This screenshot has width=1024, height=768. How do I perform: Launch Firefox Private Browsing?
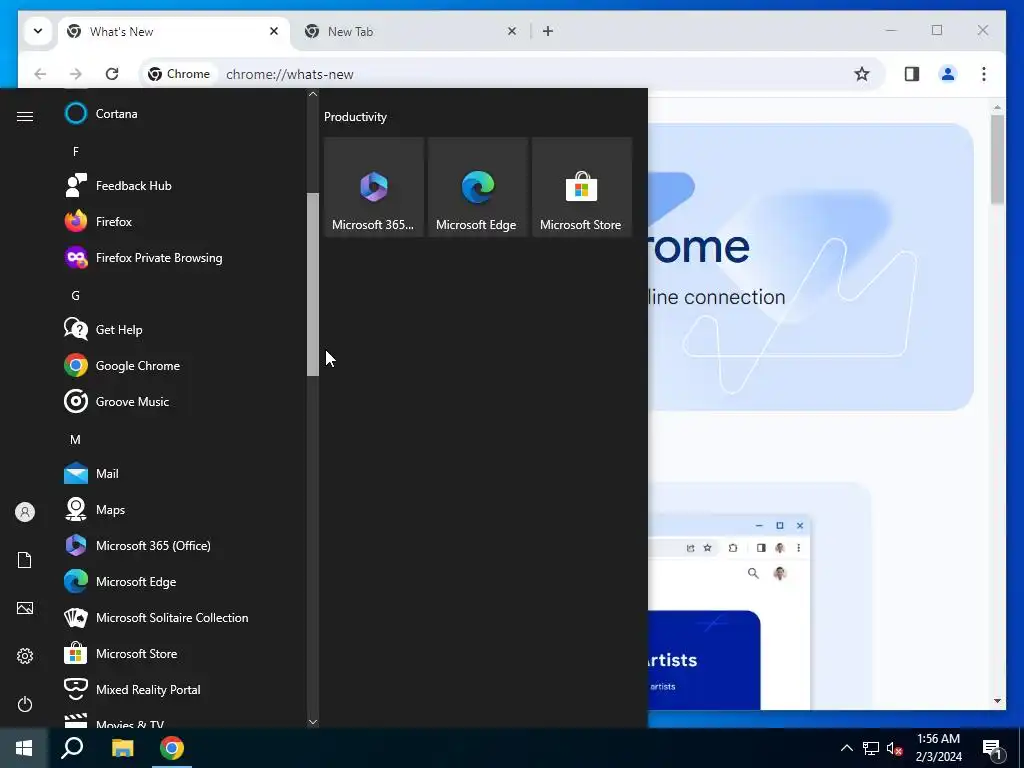click(183, 257)
